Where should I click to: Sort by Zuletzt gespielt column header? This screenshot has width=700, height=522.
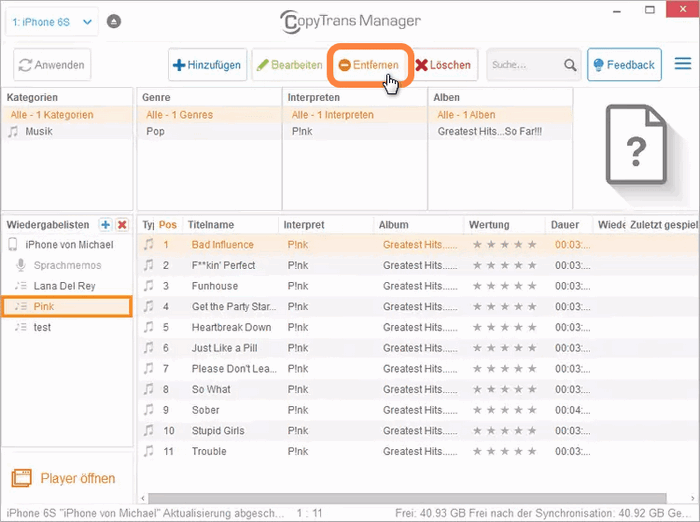(663, 225)
